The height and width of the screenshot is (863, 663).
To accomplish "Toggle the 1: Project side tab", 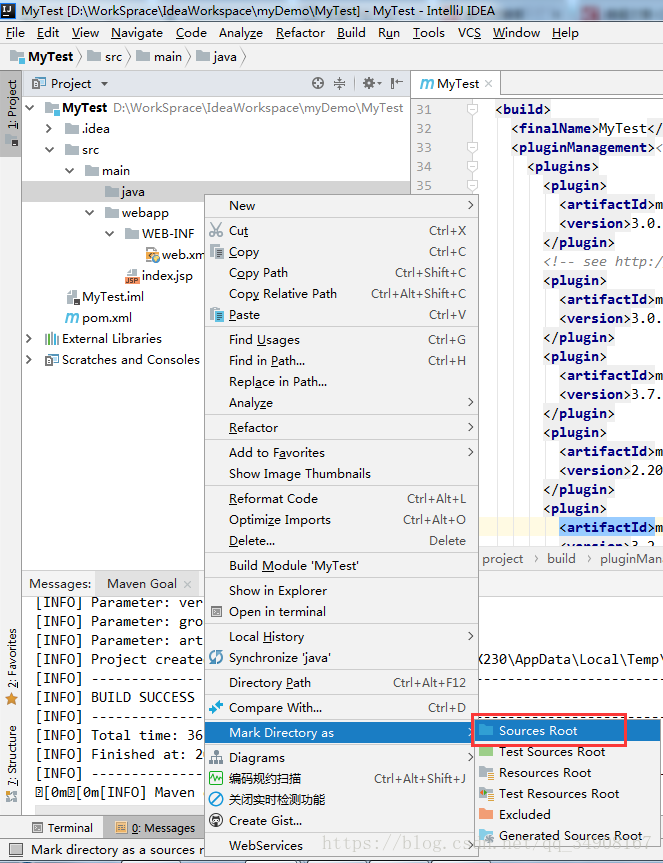I will point(12,113).
